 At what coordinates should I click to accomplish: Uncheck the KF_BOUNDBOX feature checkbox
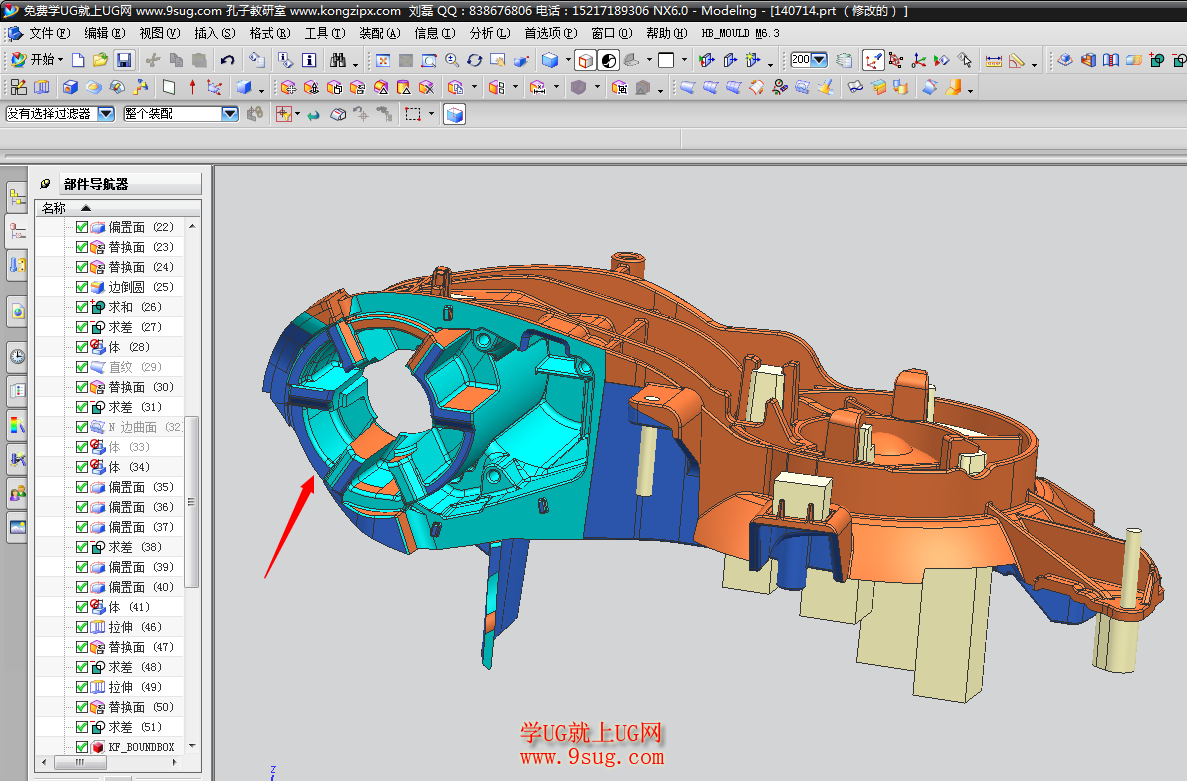tap(82, 747)
